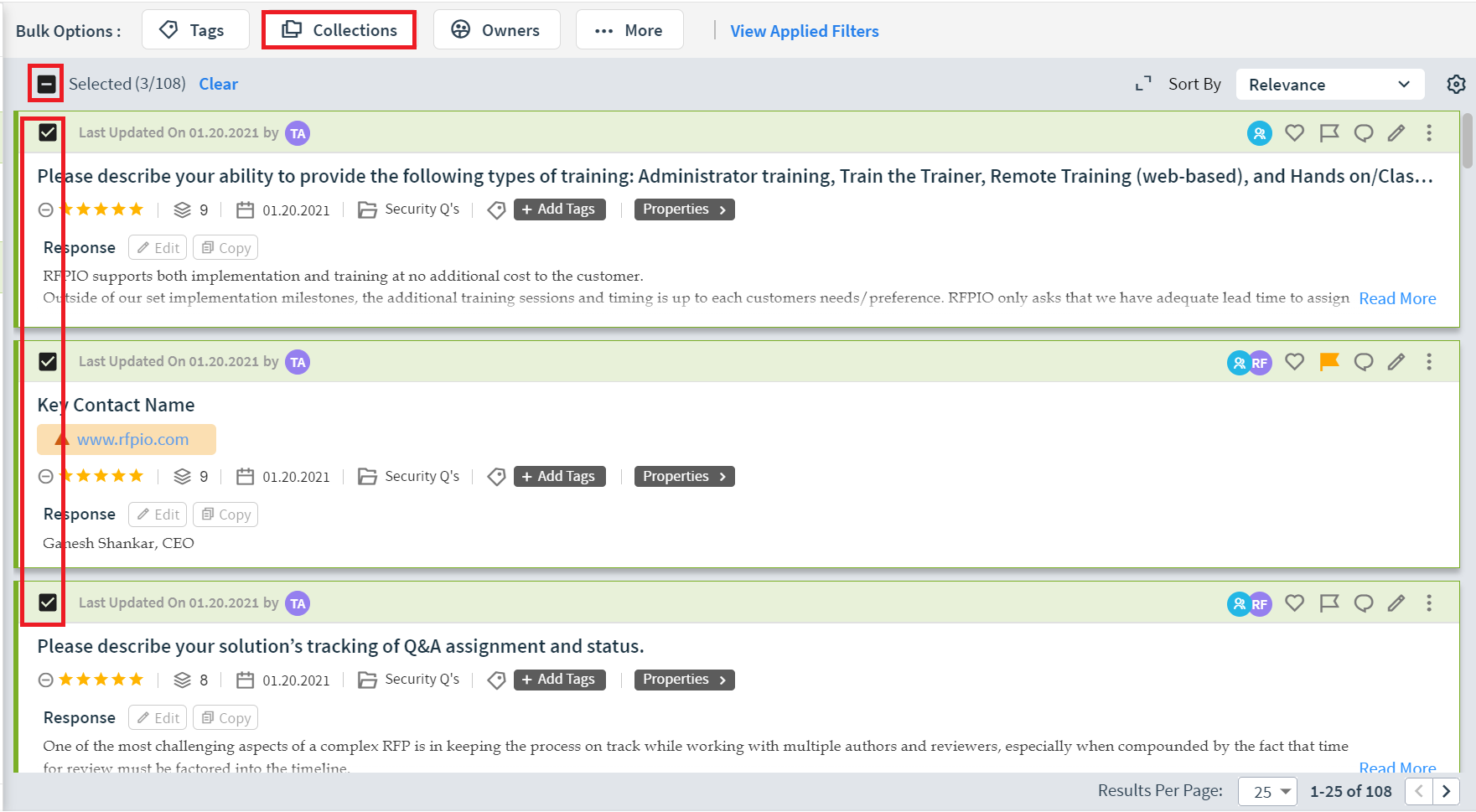Clear the current selection
The image size is (1476, 812).
[218, 84]
